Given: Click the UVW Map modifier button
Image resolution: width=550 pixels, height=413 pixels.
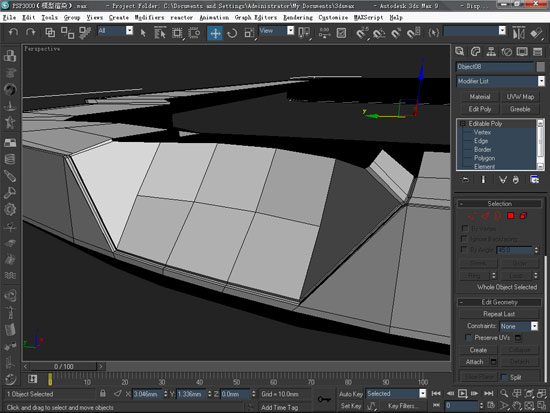Looking at the screenshot, I should point(520,97).
